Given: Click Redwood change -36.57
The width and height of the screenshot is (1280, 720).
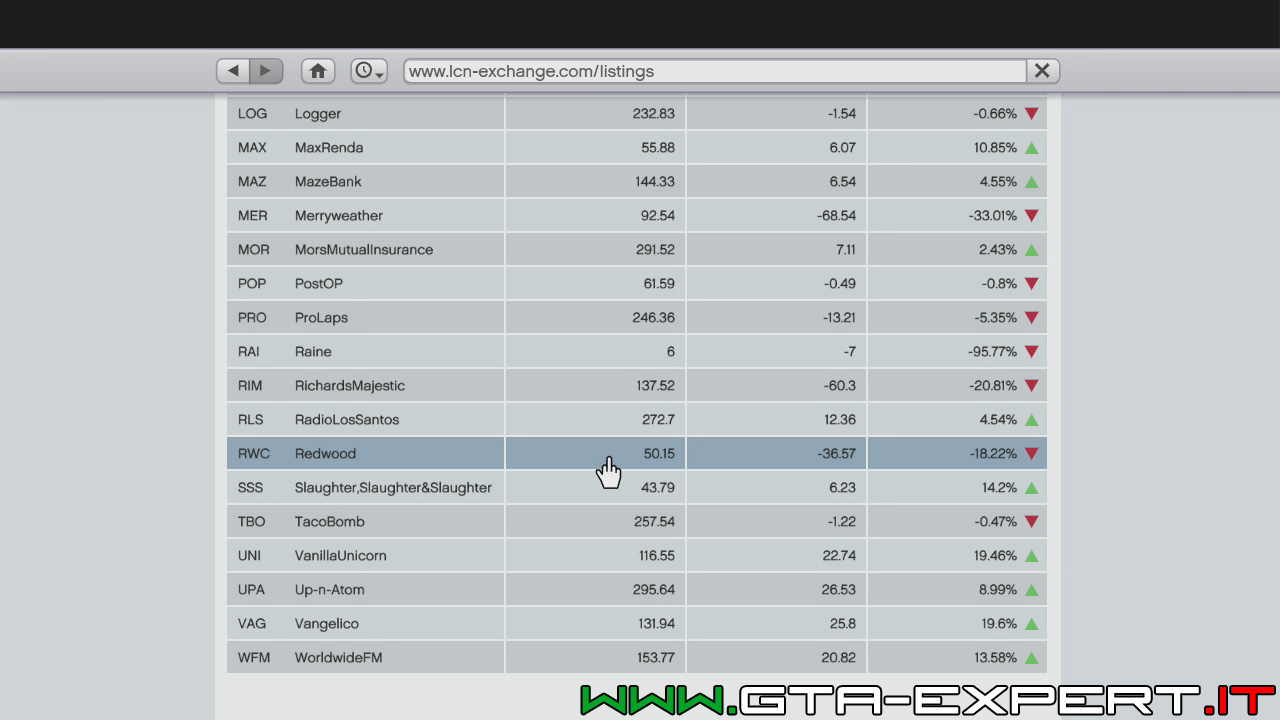Looking at the screenshot, I should coord(837,454).
